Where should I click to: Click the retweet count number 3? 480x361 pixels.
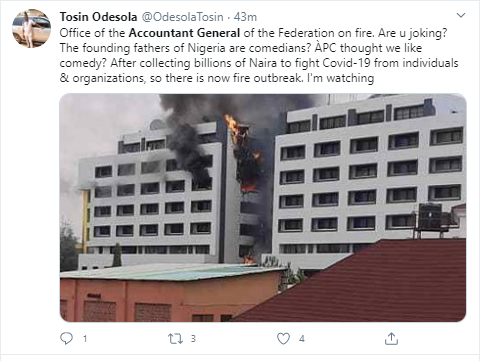tap(193, 339)
